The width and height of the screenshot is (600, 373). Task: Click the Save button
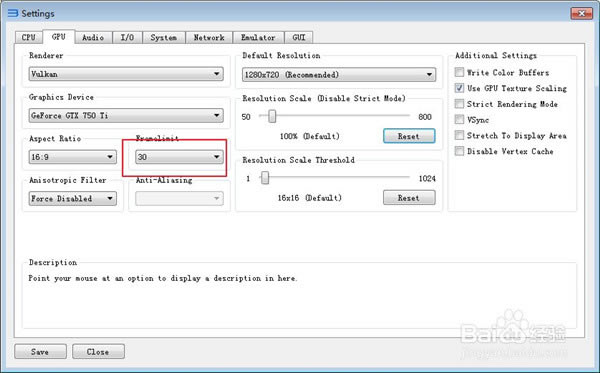pyautogui.click(x=40, y=352)
